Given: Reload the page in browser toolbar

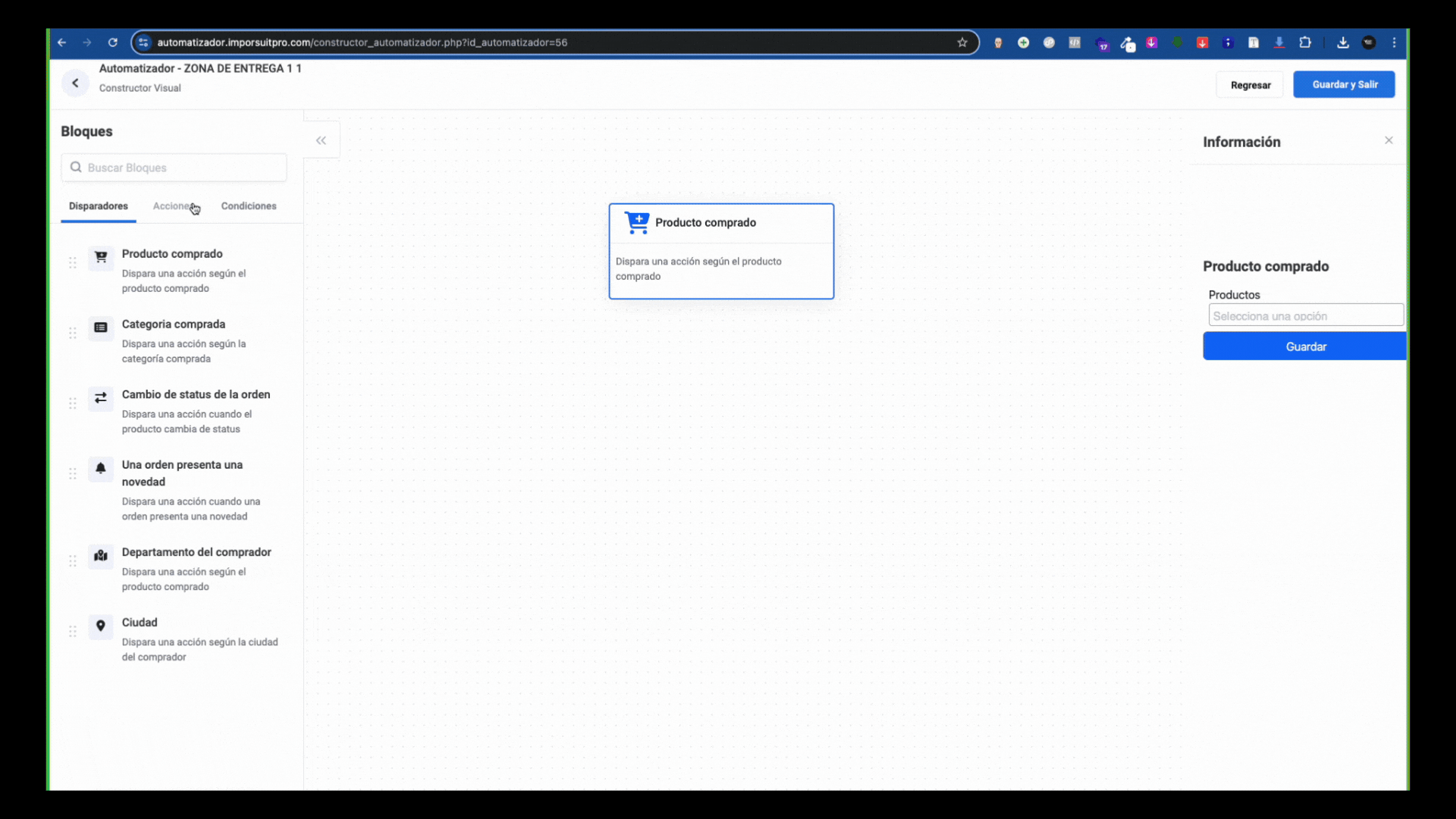Looking at the screenshot, I should [x=113, y=42].
